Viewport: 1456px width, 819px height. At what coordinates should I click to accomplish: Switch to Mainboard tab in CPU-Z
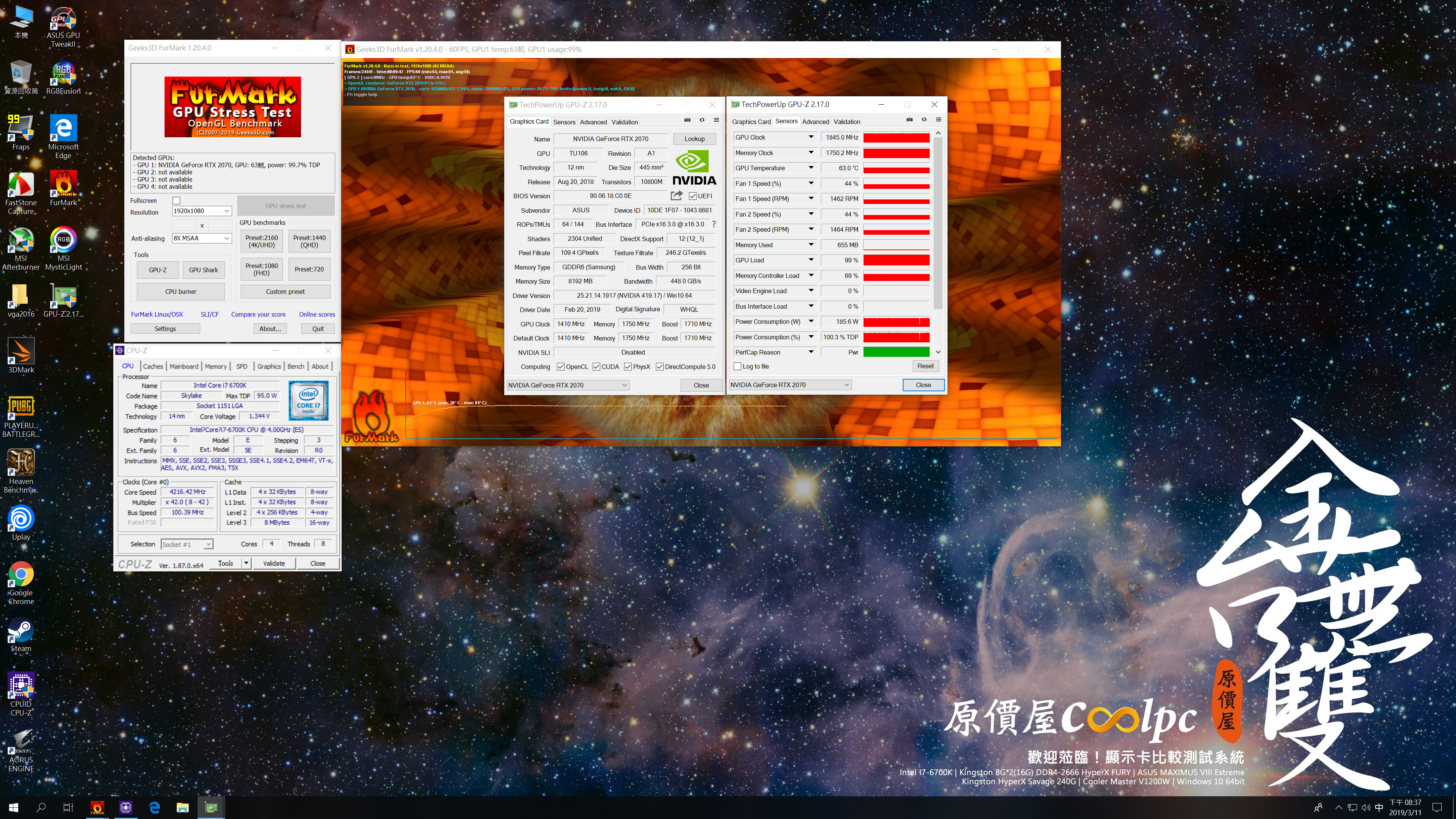tap(184, 366)
